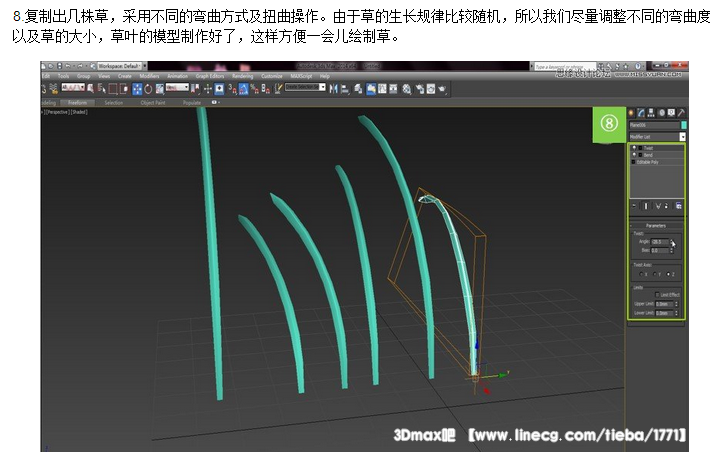This screenshot has height=452, width=715.
Task: Click the Twist Bias value field
Action: click(x=660, y=250)
